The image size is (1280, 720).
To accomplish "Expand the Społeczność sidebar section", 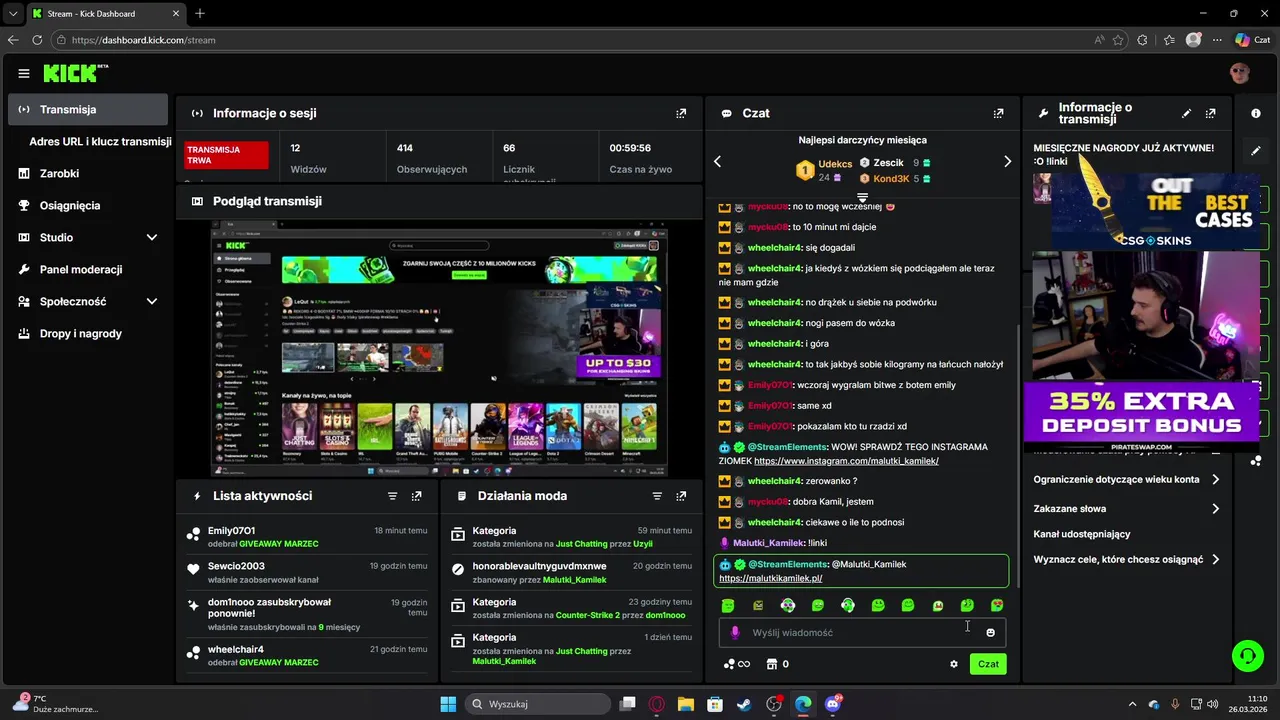I will point(152,301).
